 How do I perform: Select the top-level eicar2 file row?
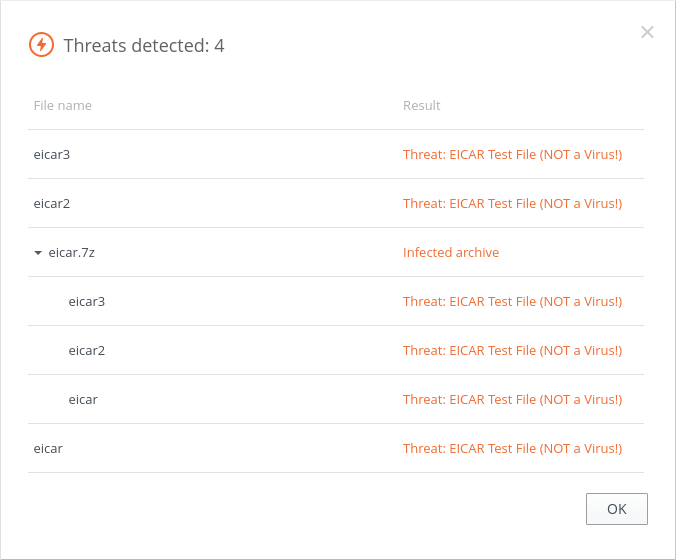(x=336, y=203)
